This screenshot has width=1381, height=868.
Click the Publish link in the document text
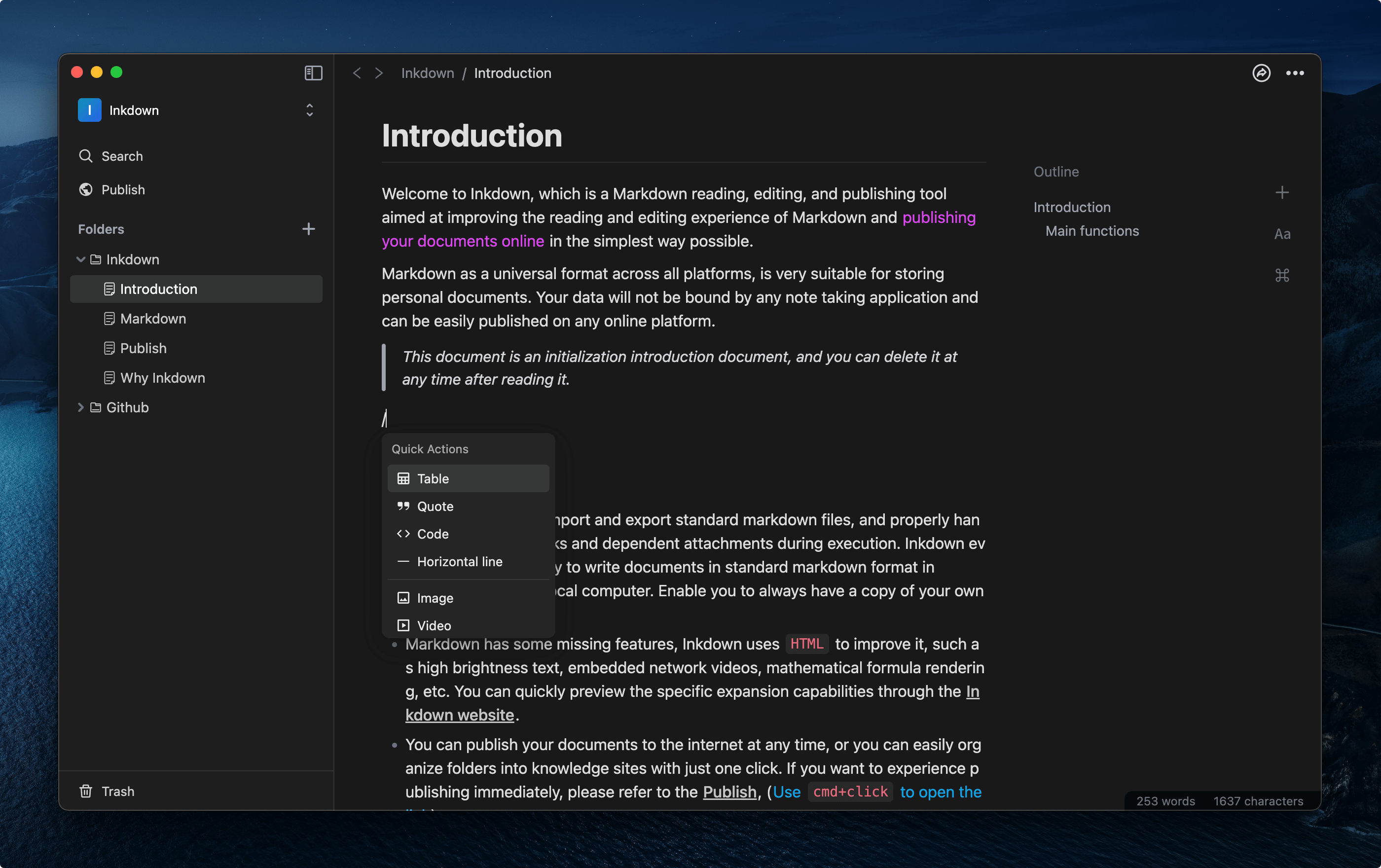[729, 792]
